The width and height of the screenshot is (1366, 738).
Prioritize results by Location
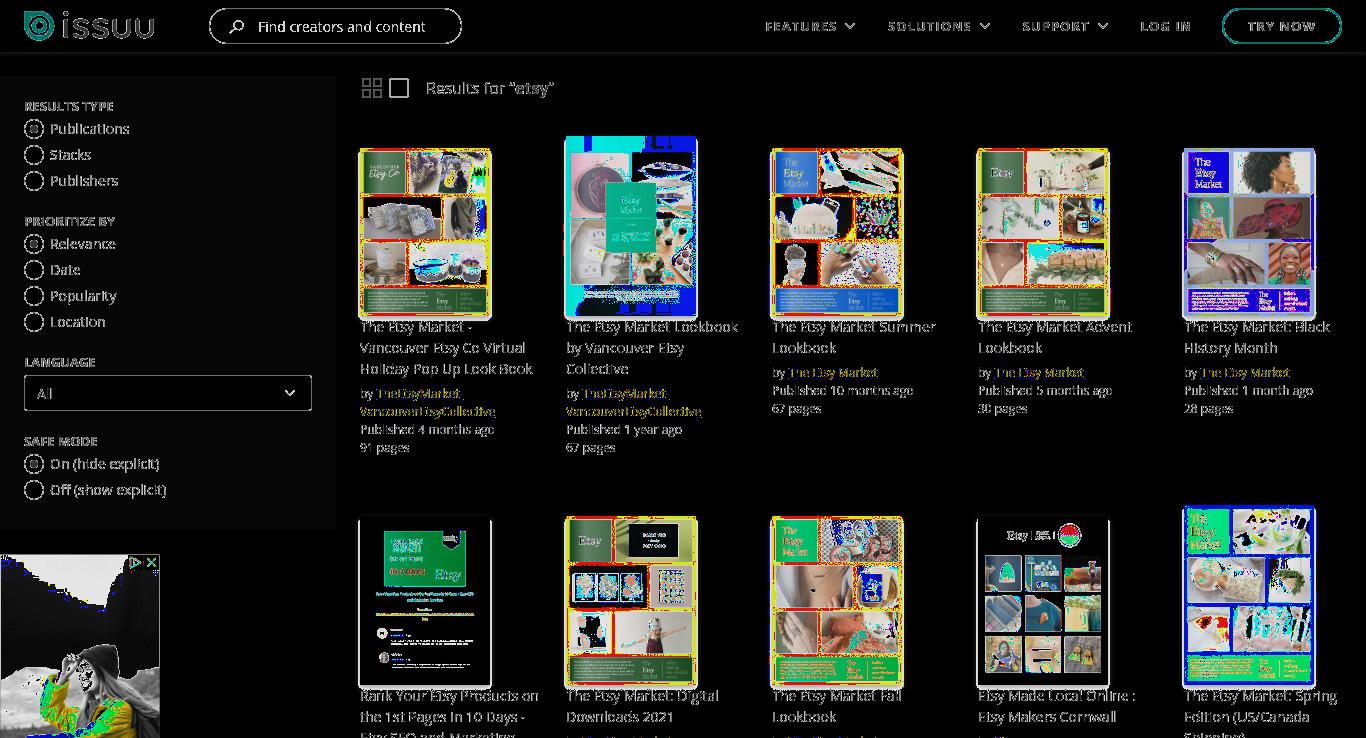click(x=34, y=322)
